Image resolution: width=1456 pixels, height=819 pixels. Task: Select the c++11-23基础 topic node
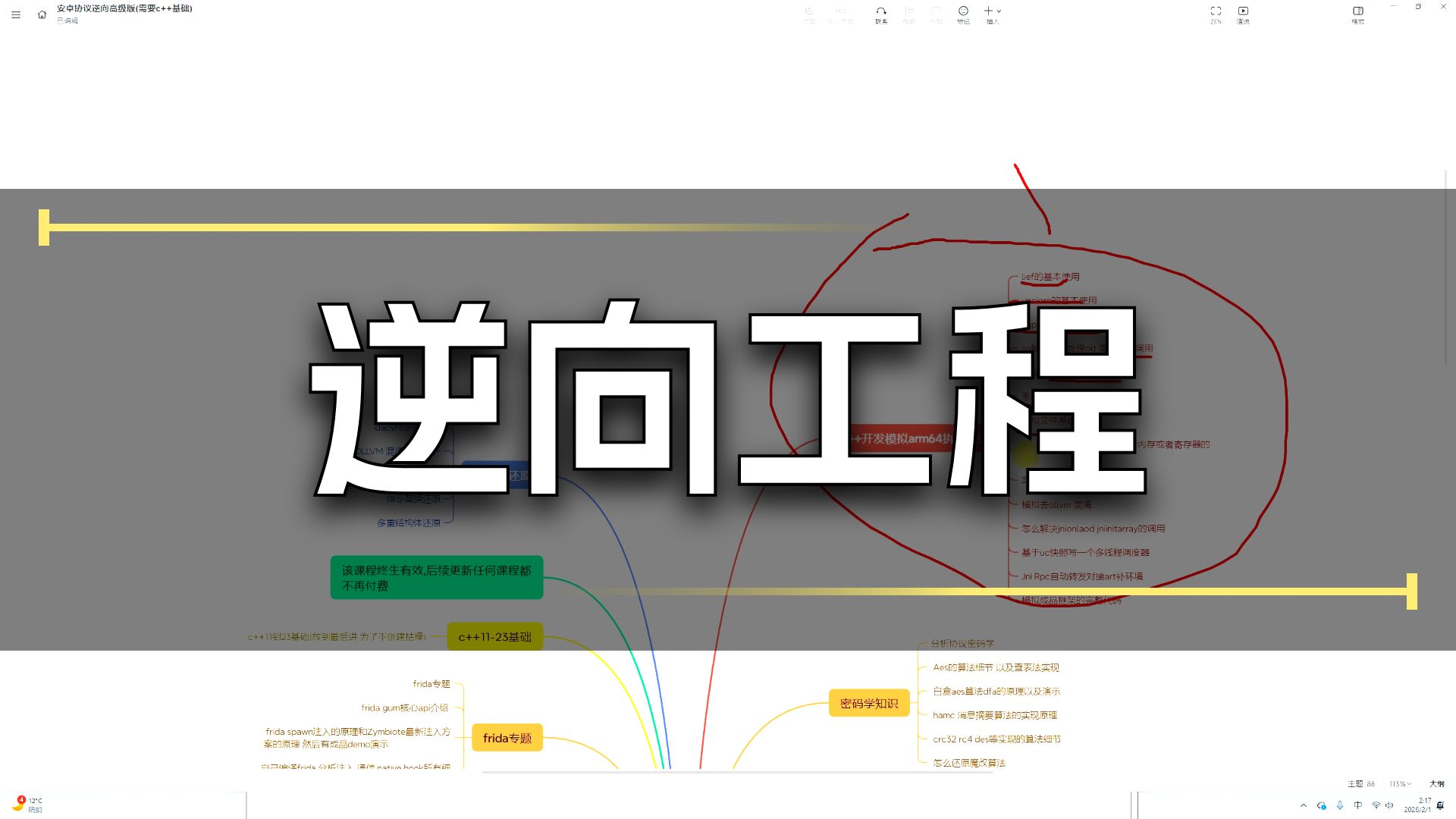tap(494, 637)
